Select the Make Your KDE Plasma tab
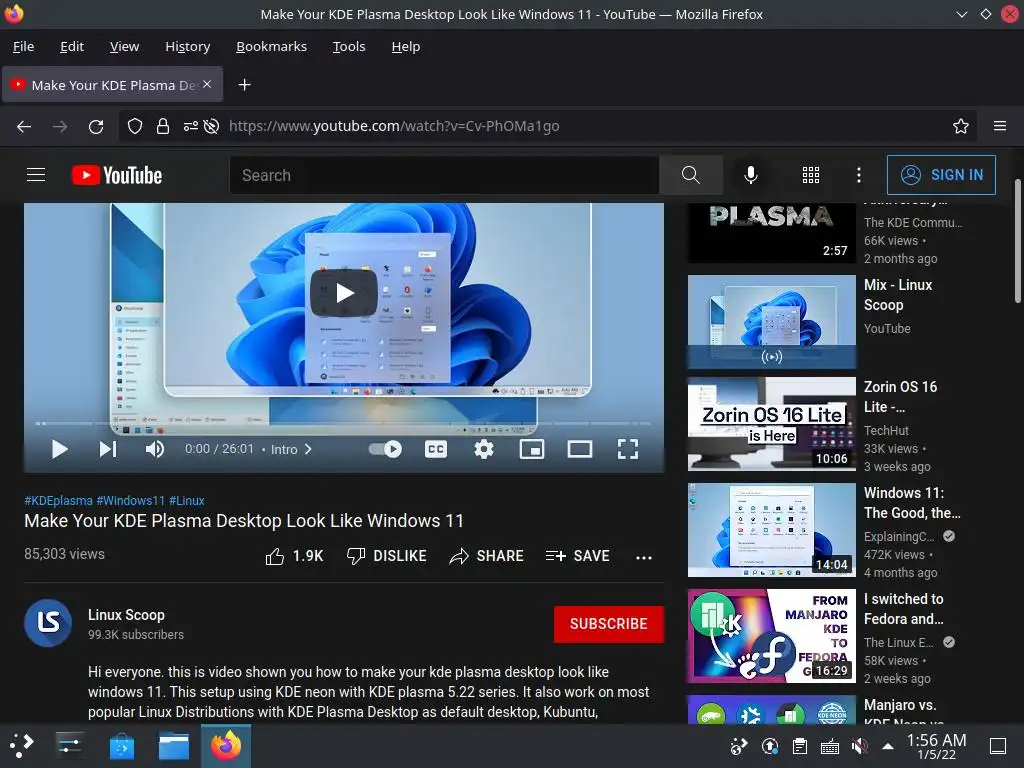Viewport: 1024px width, 768px height. pyautogui.click(x=112, y=85)
